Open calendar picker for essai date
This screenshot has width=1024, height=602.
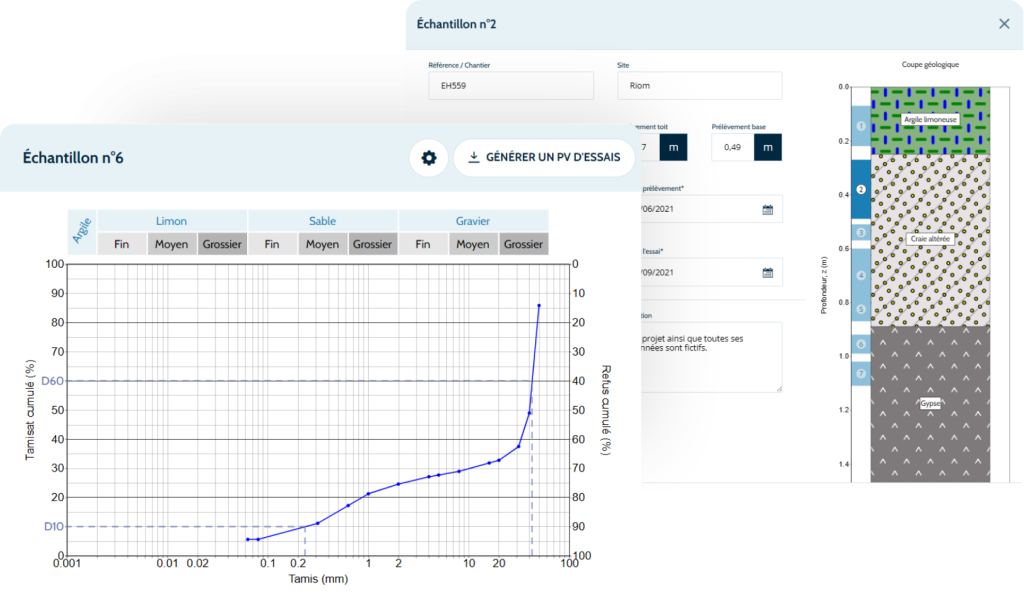767,272
